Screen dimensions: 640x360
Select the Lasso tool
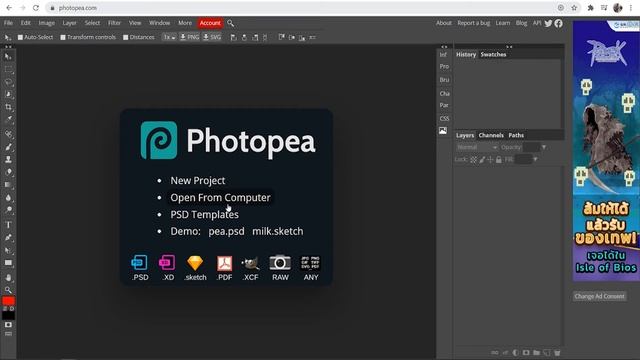point(8,82)
